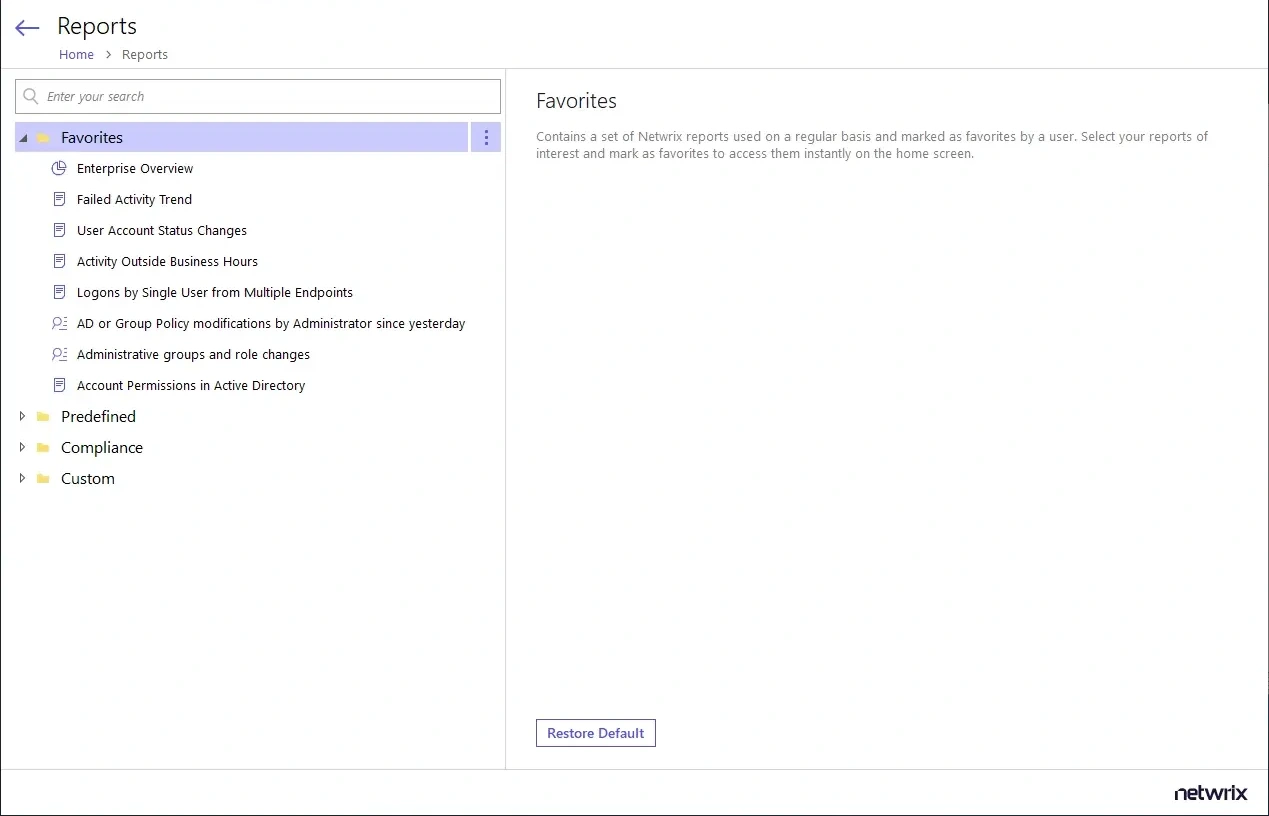
Task: Expand the Custom folder arrow
Action: click(22, 478)
